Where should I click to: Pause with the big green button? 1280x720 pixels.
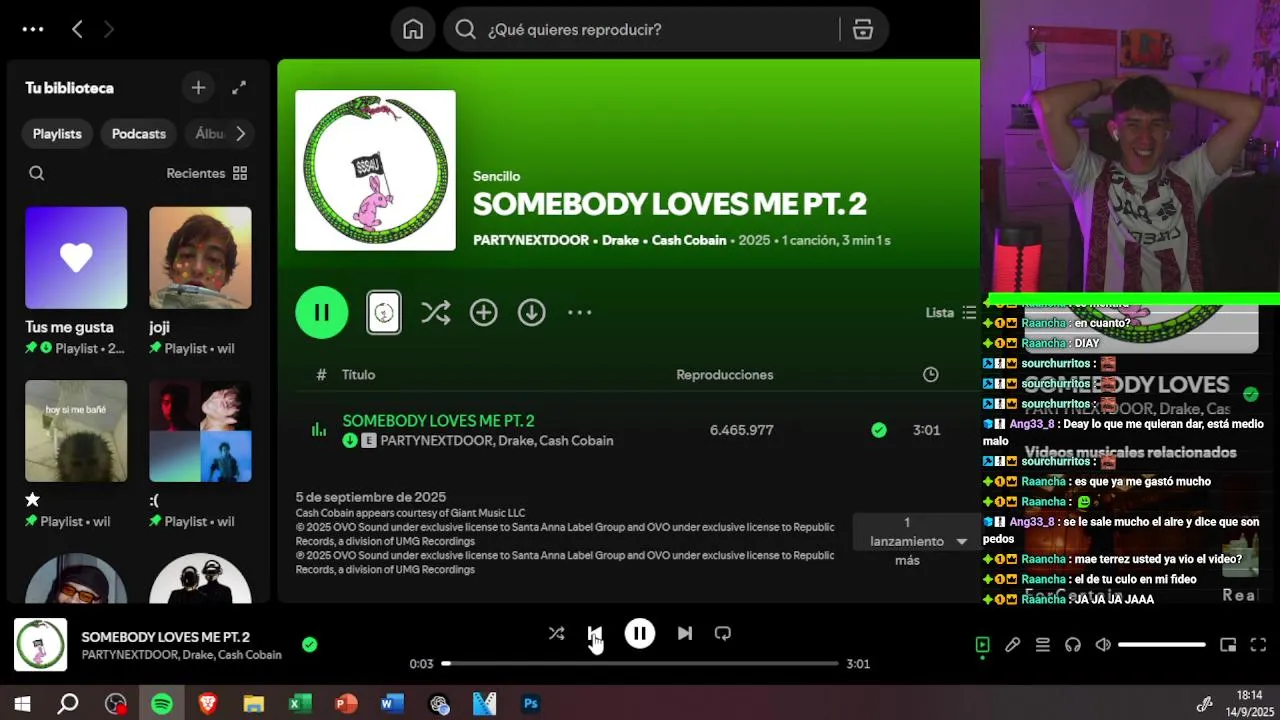point(322,313)
